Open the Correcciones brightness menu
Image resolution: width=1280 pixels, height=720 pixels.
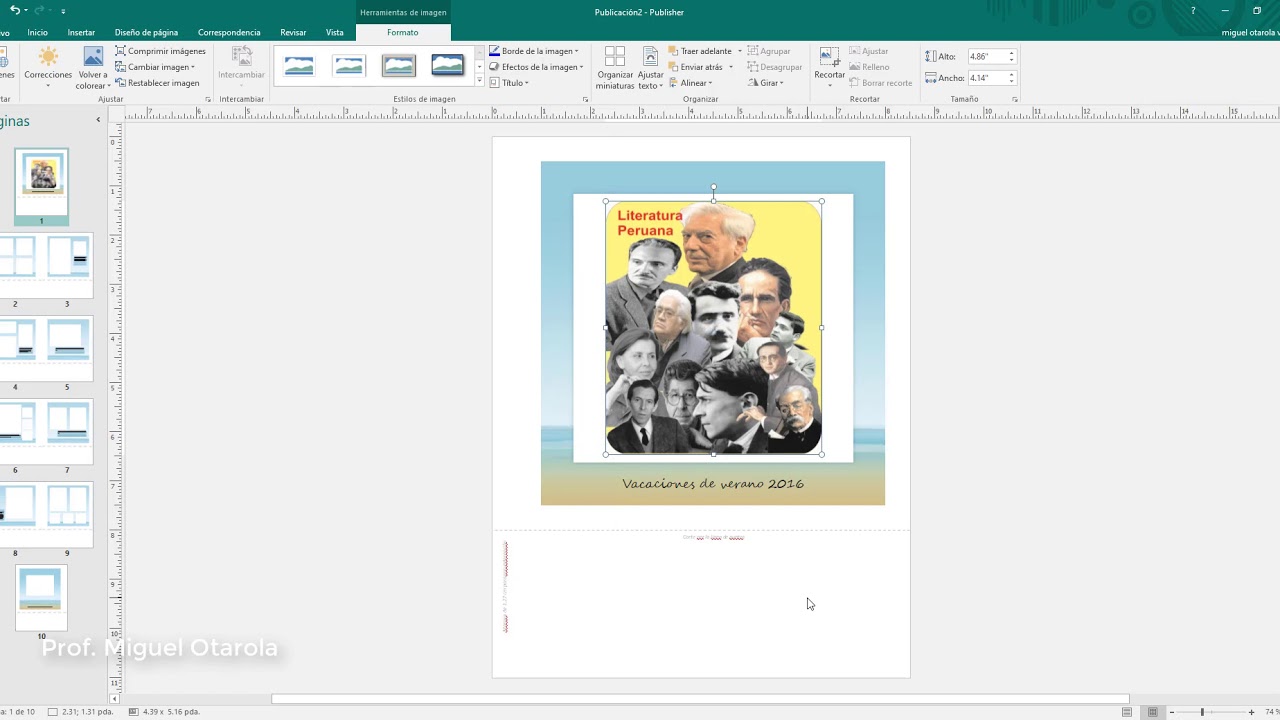click(x=48, y=68)
